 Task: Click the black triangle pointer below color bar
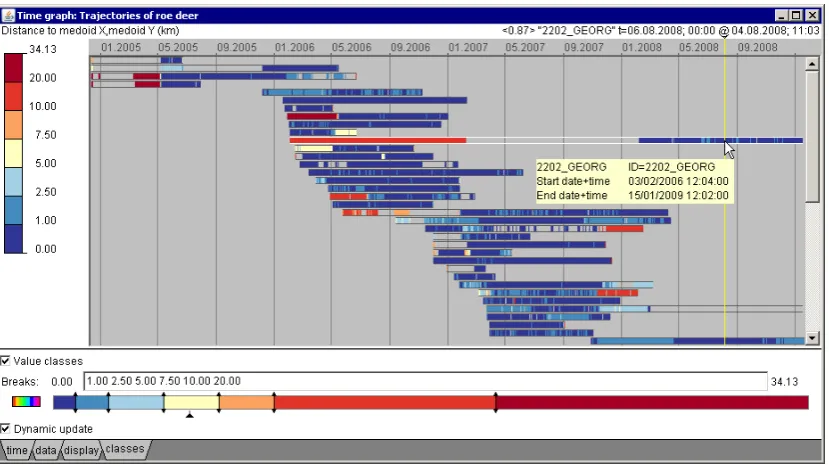(189, 415)
